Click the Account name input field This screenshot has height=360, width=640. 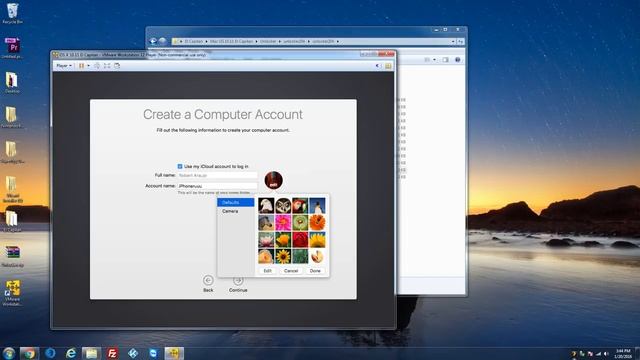[217, 186]
